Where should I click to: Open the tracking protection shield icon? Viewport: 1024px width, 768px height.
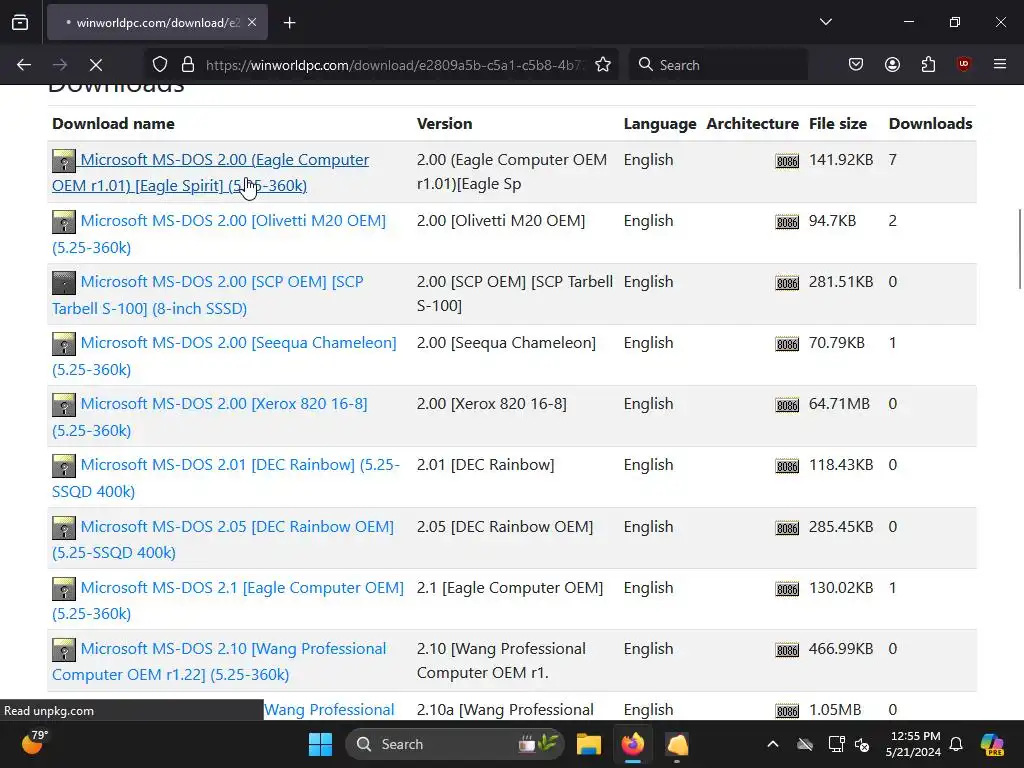pyautogui.click(x=160, y=65)
